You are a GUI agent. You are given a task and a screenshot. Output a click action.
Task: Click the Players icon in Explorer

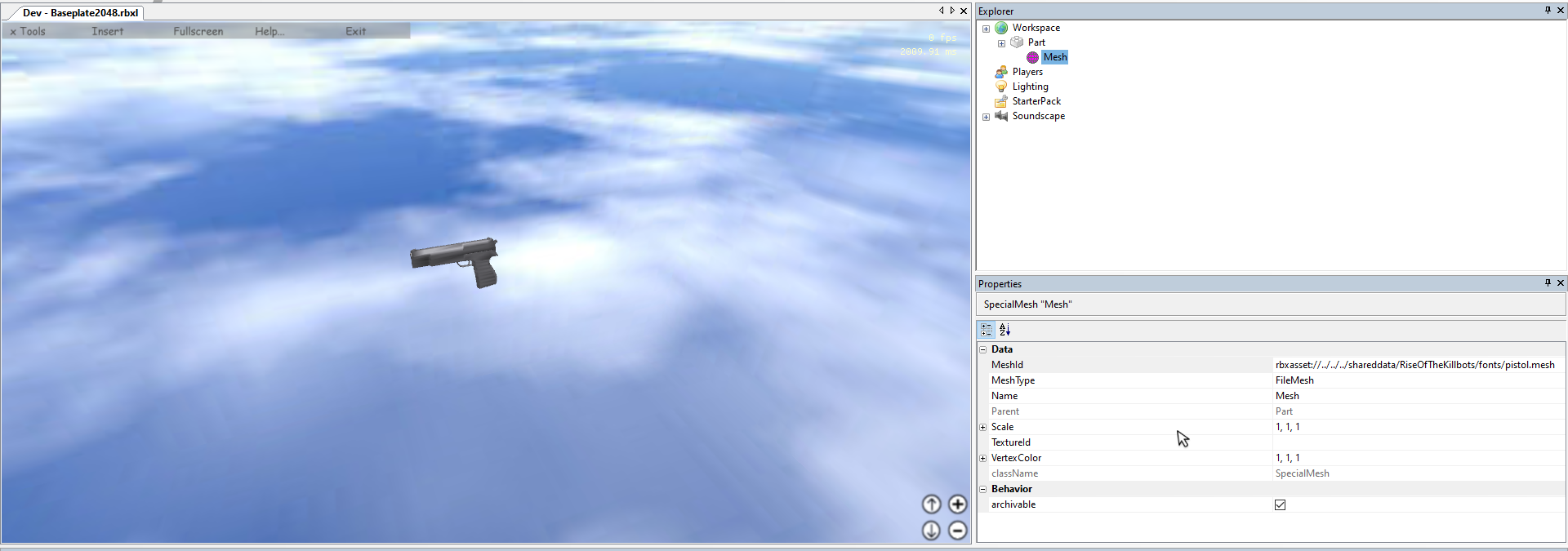[1001, 72]
